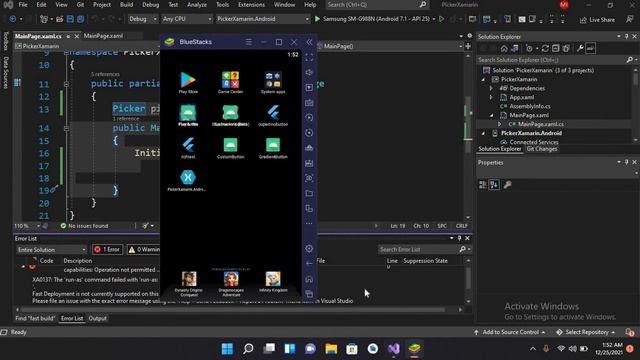Open the 110 % zoom dropdown
Screen dimensions: 640x360
pyautogui.click(x=27, y=226)
